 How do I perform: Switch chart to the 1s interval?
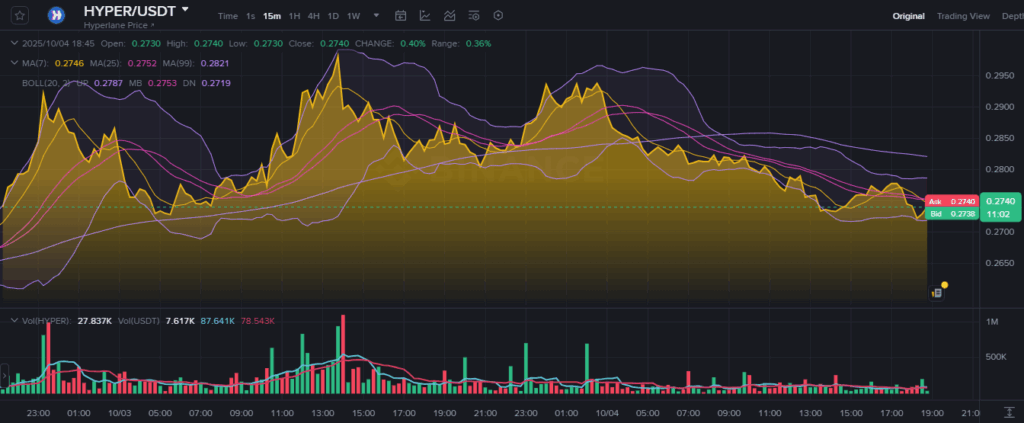(250, 16)
